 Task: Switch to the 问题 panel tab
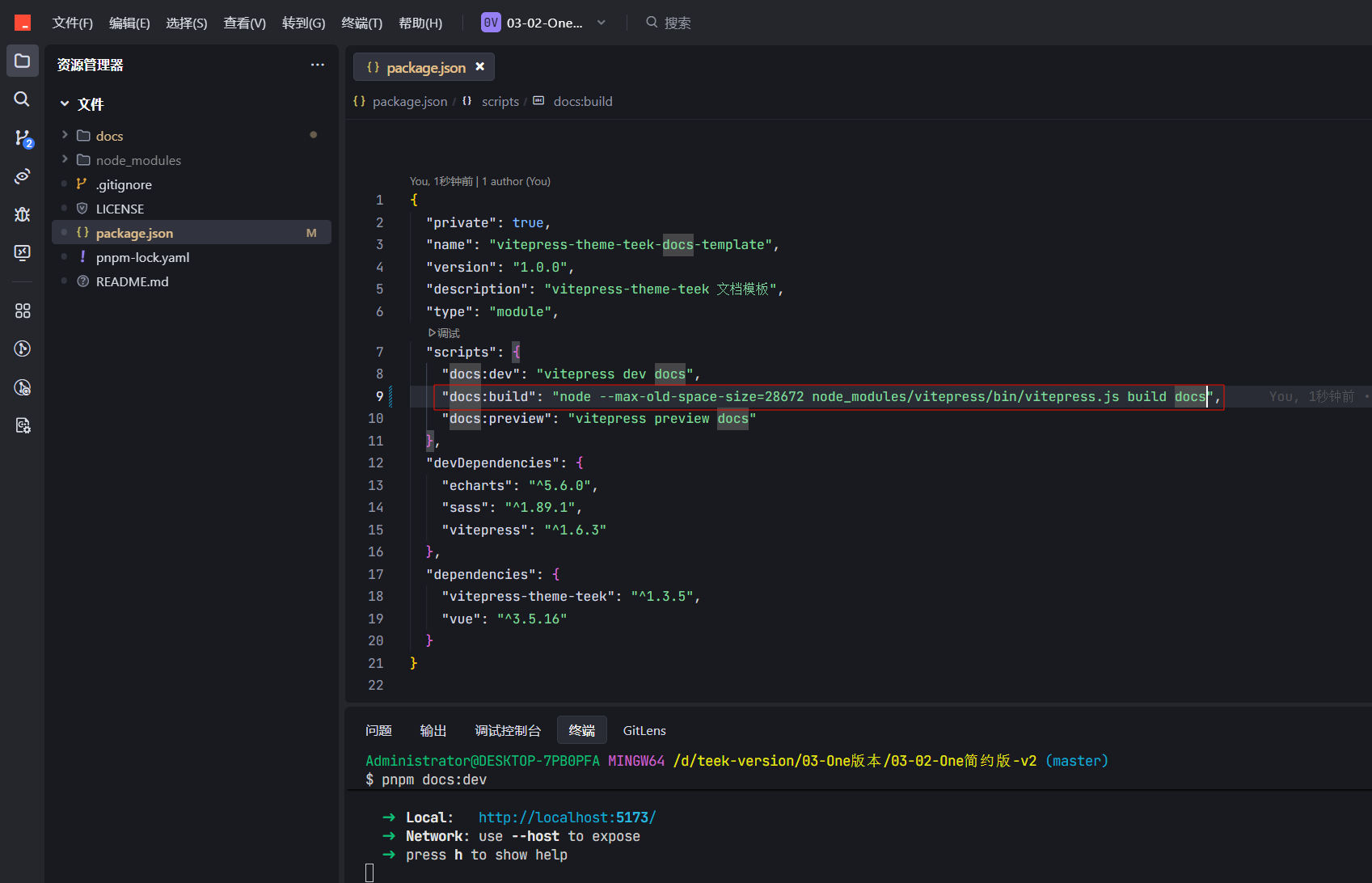378,730
